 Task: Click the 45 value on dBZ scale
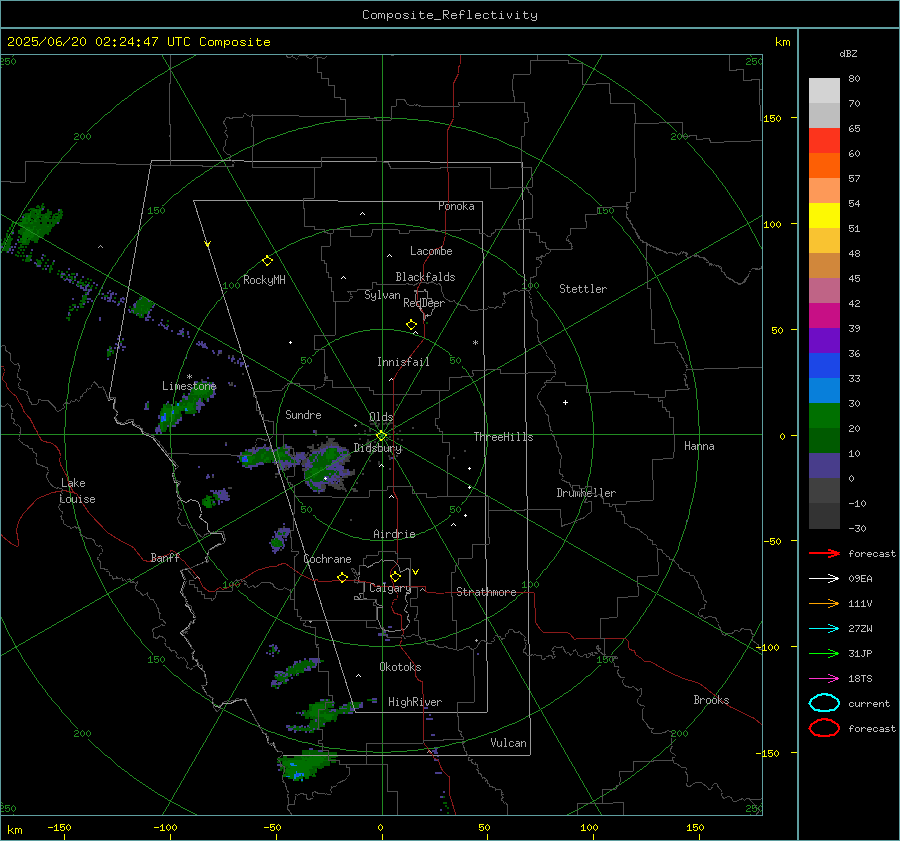(854, 278)
